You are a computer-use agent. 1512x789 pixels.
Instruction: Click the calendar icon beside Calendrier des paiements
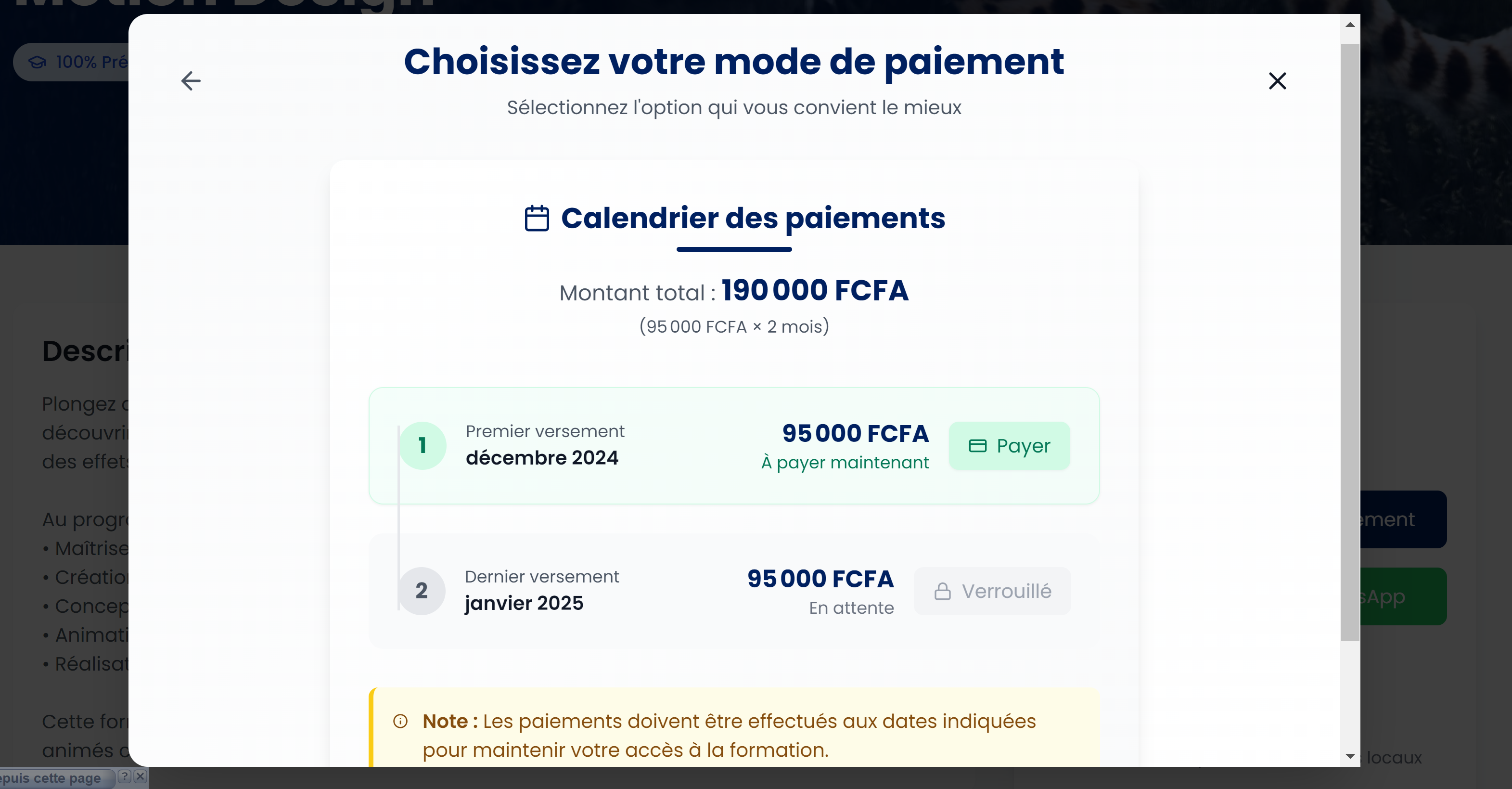(537, 219)
